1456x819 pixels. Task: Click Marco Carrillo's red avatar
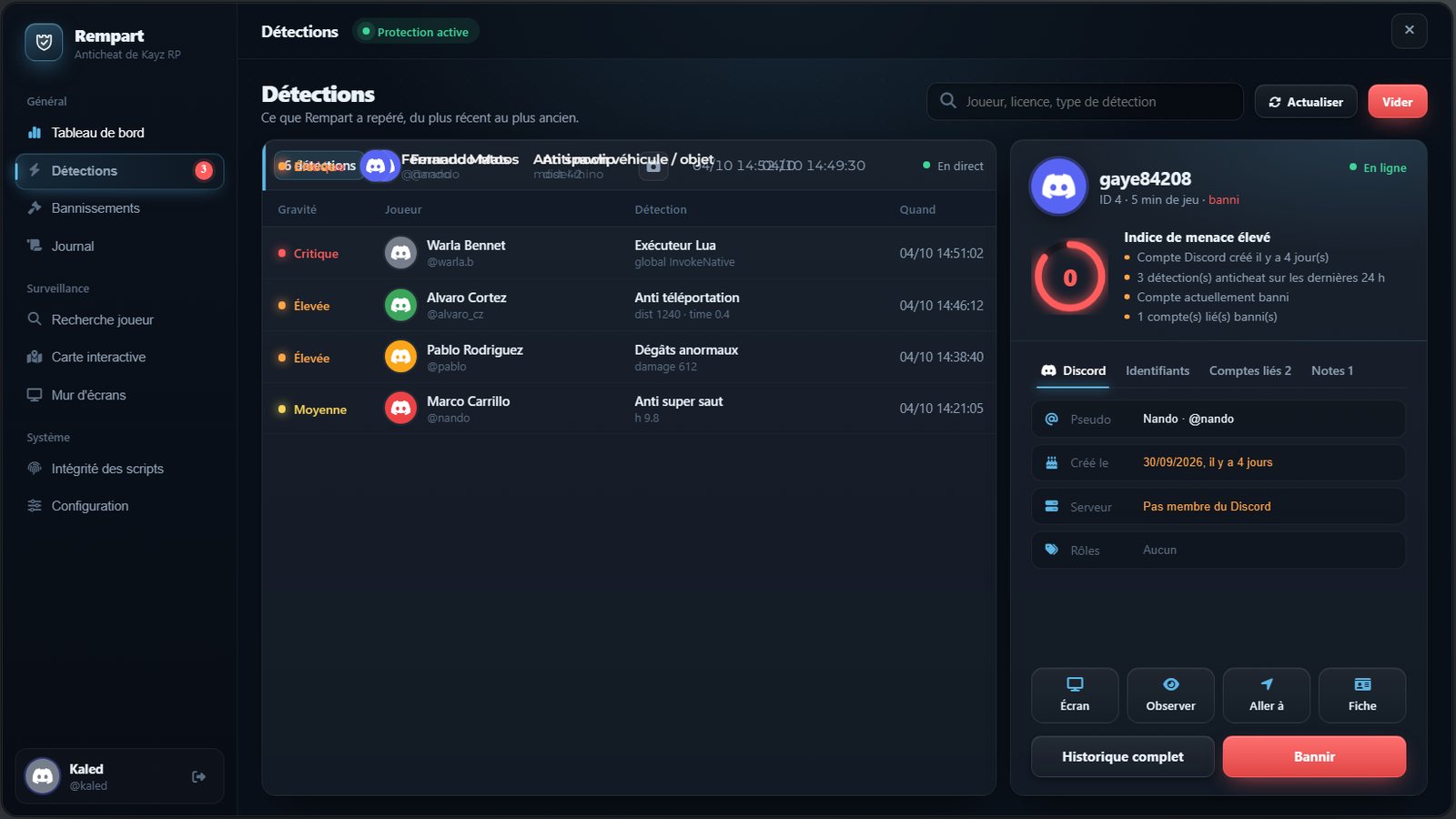point(400,409)
